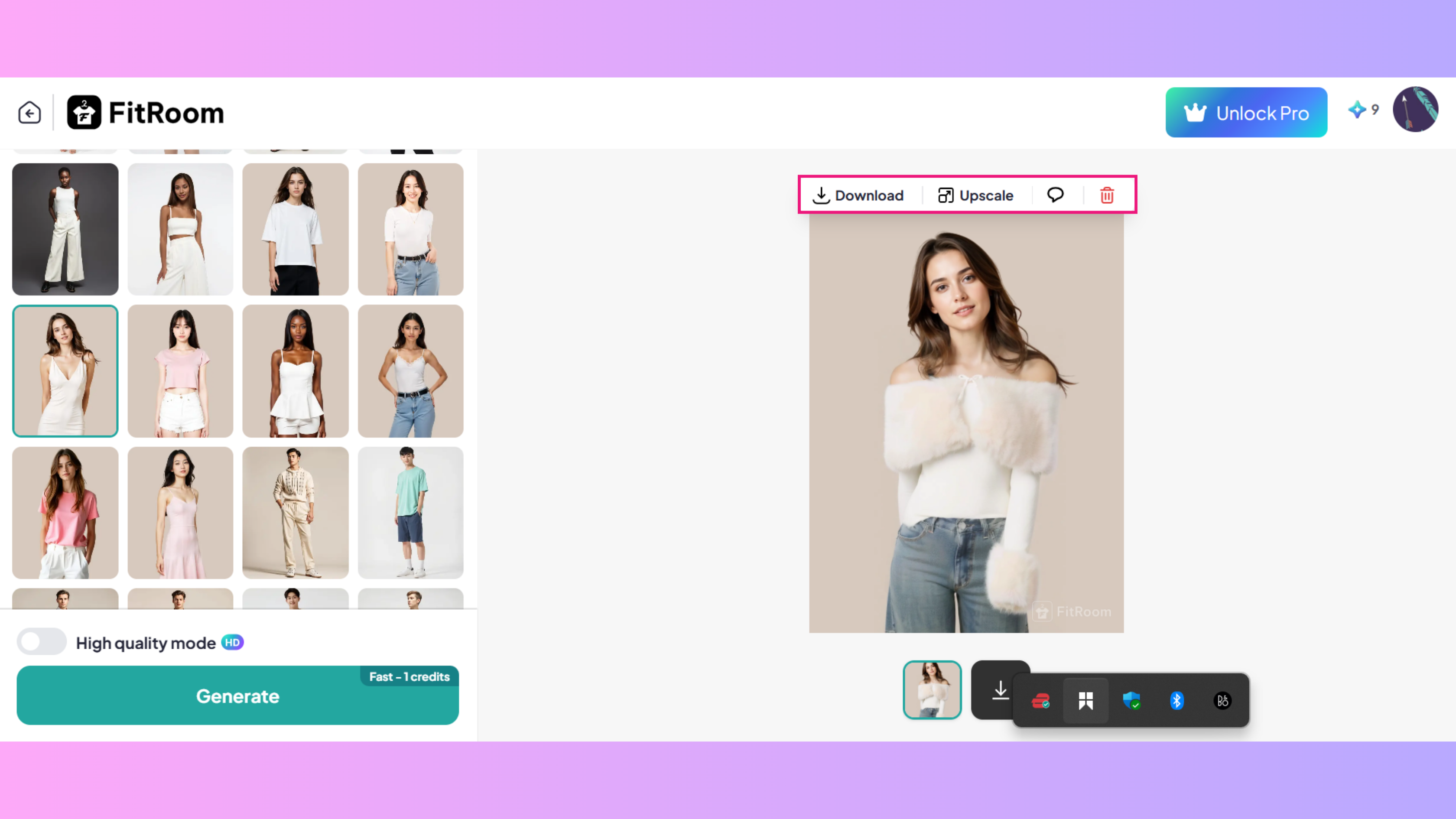Select model in mint green t-shirt
This screenshot has height=819, width=1456.
pos(410,512)
